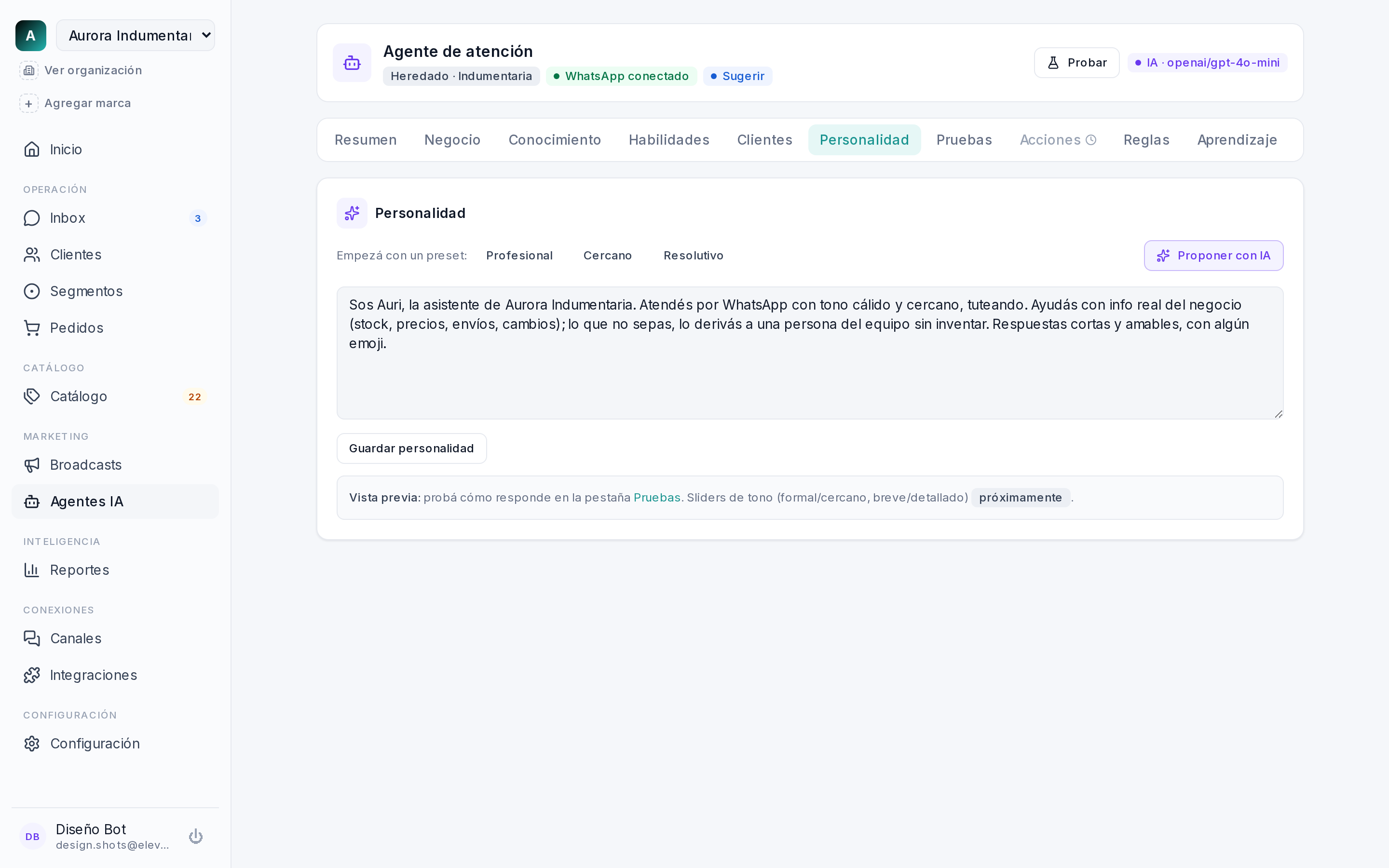1389x868 pixels.
Task: Switch to the Conocimiento tab
Action: (x=555, y=140)
